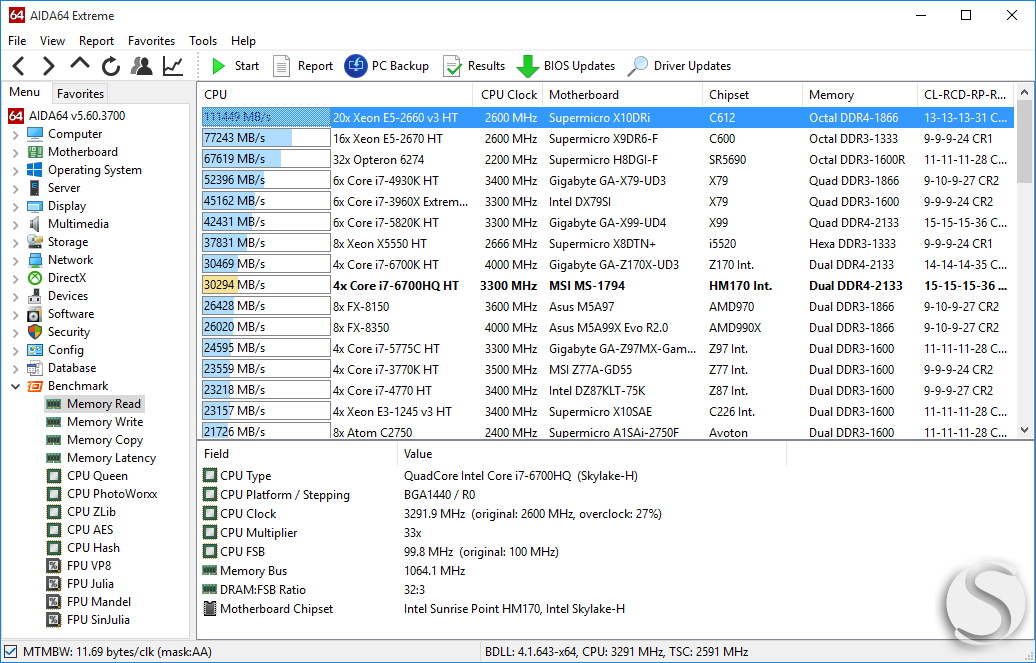Click the refresh arrow icon

tap(111, 66)
